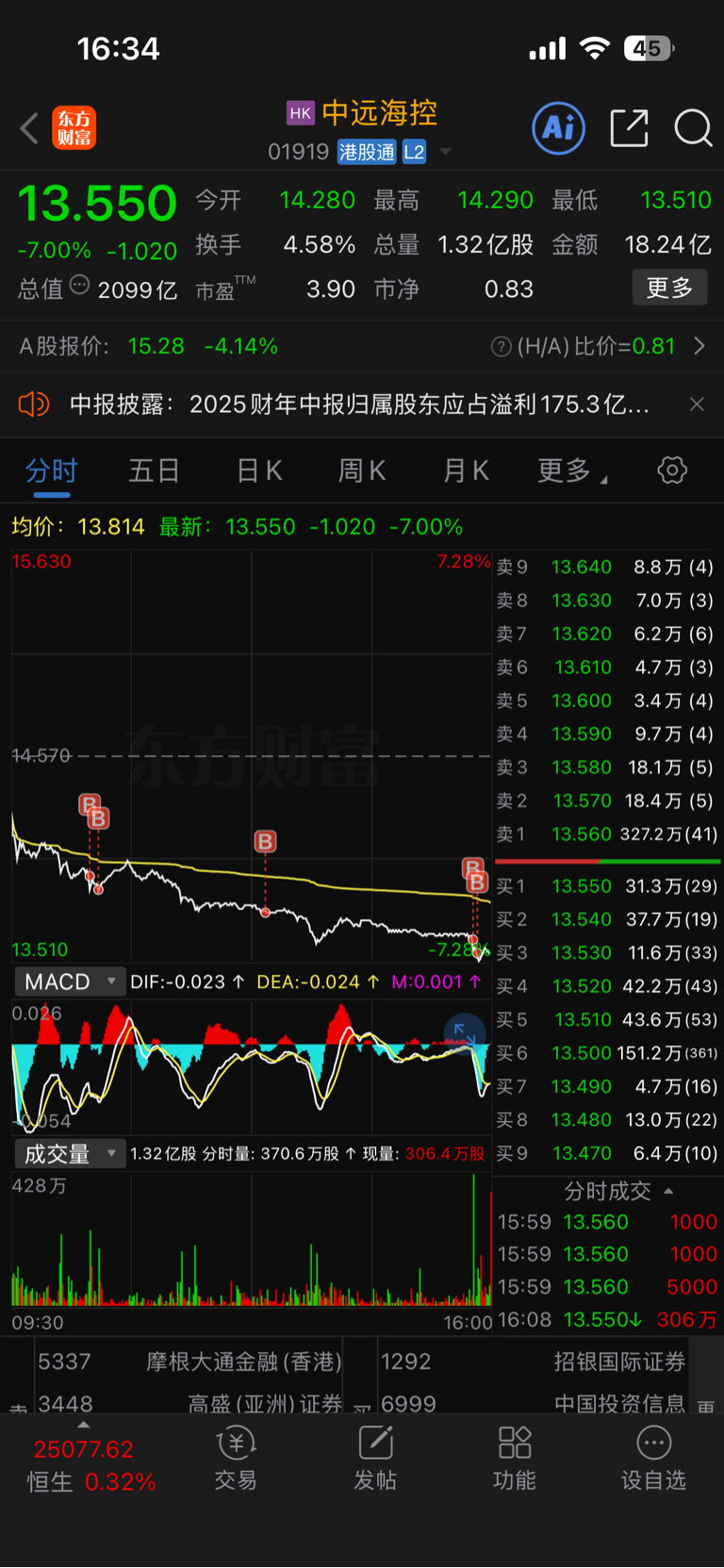Switch to the 五日 tab
This screenshot has height=1568, width=724.
click(x=154, y=470)
